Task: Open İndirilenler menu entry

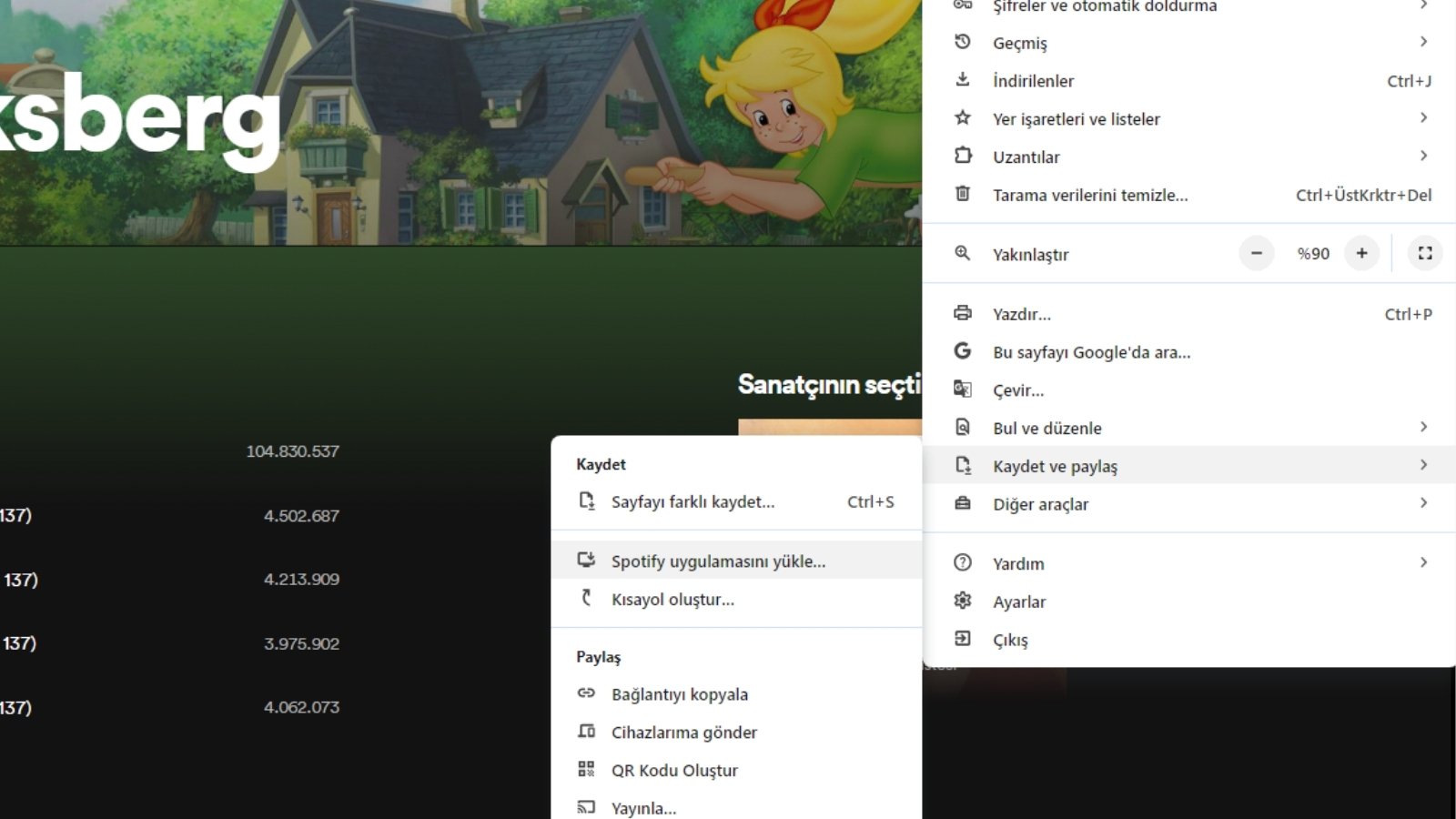Action: click(1188, 80)
